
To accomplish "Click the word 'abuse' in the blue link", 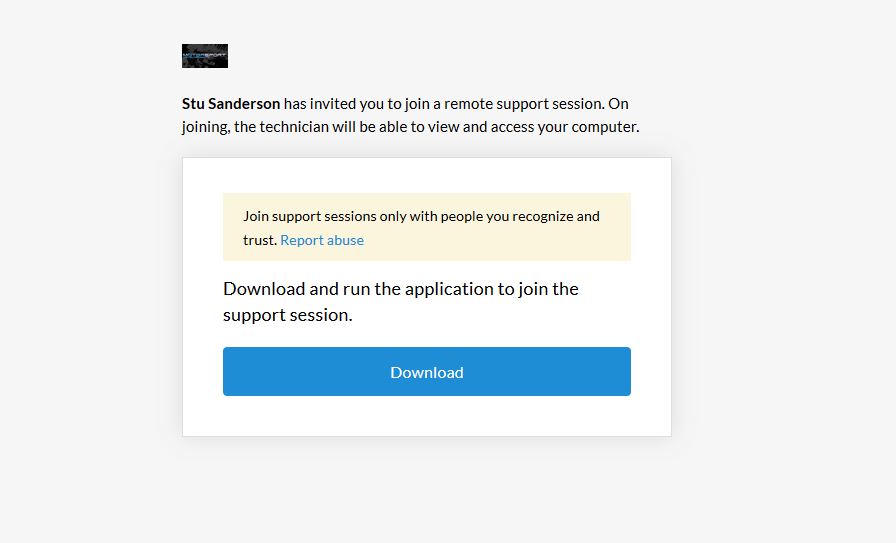I will click(346, 240).
